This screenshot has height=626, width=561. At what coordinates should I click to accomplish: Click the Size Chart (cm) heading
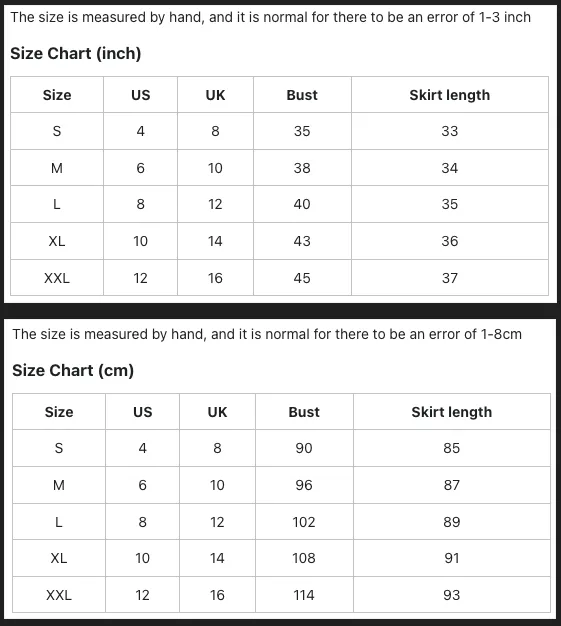click(x=73, y=370)
